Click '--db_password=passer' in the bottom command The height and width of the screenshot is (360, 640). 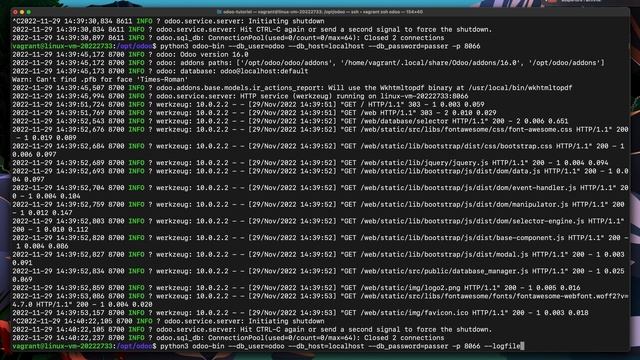click(x=408, y=346)
